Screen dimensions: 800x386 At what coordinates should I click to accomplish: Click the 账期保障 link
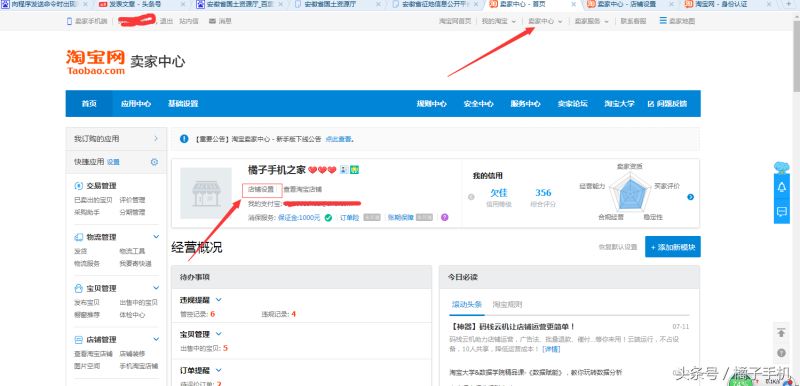(x=400, y=218)
